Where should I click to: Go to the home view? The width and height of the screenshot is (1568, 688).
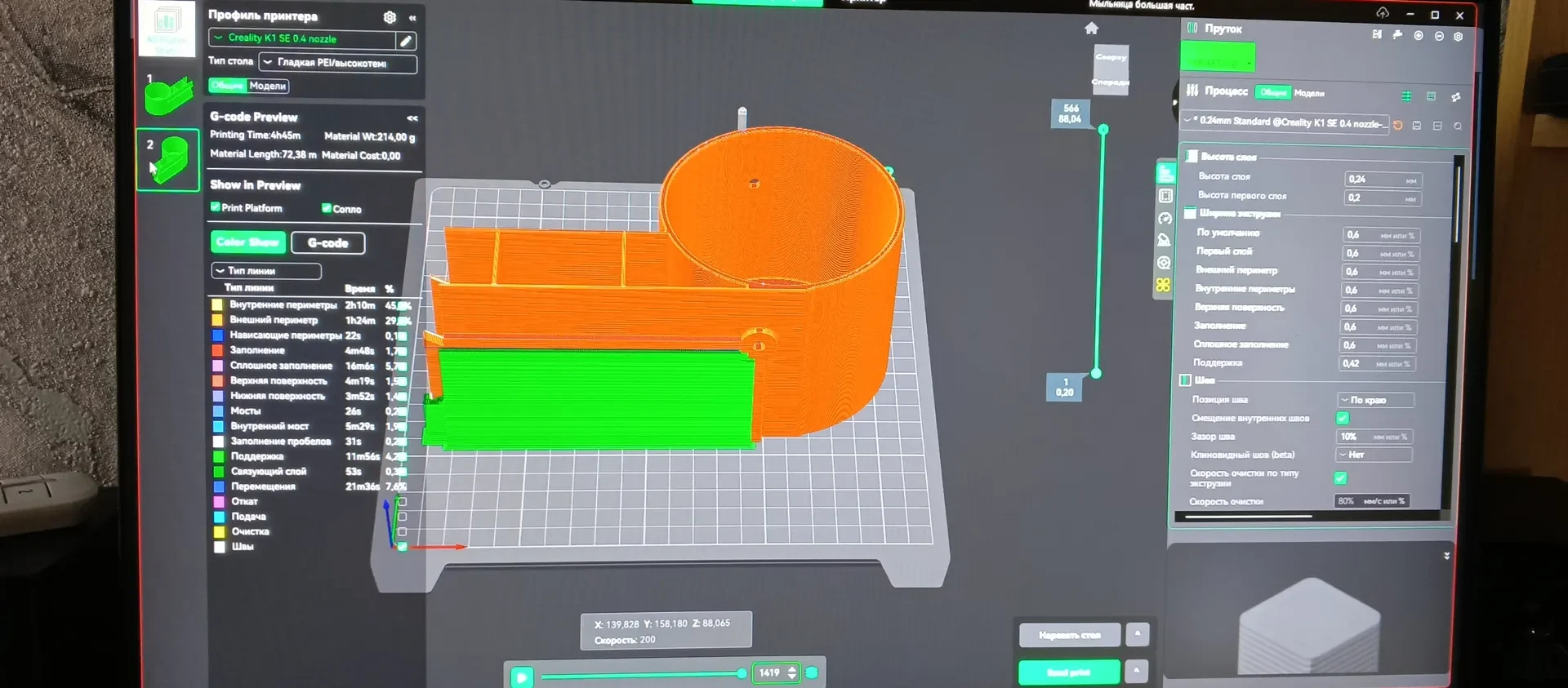pos(1091,29)
